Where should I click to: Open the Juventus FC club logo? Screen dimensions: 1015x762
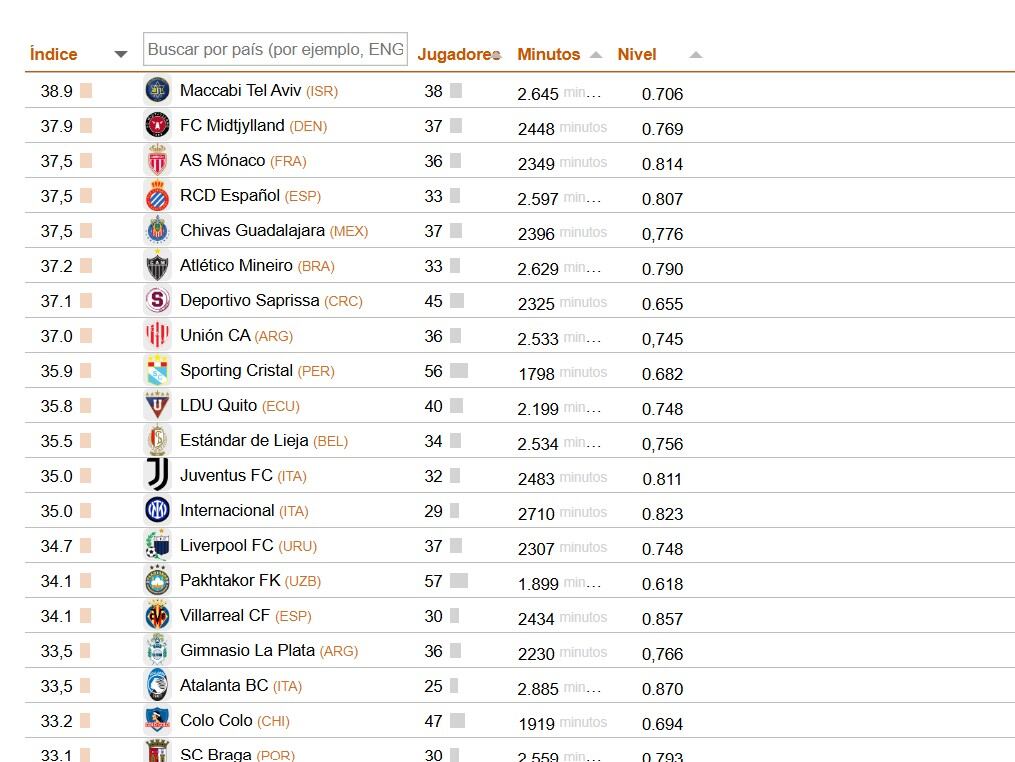[x=157, y=475]
